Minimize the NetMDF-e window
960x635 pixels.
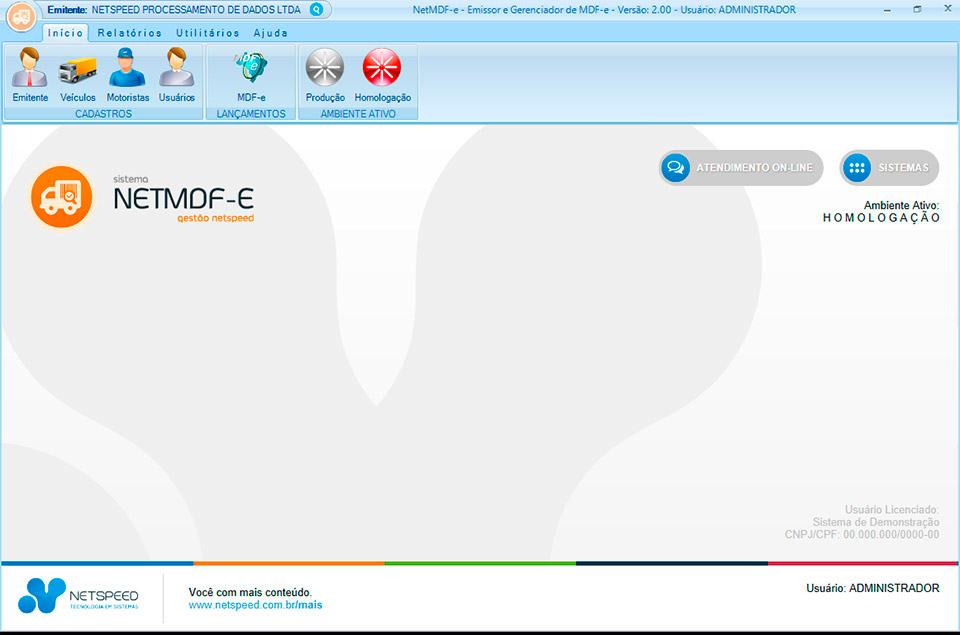point(887,10)
